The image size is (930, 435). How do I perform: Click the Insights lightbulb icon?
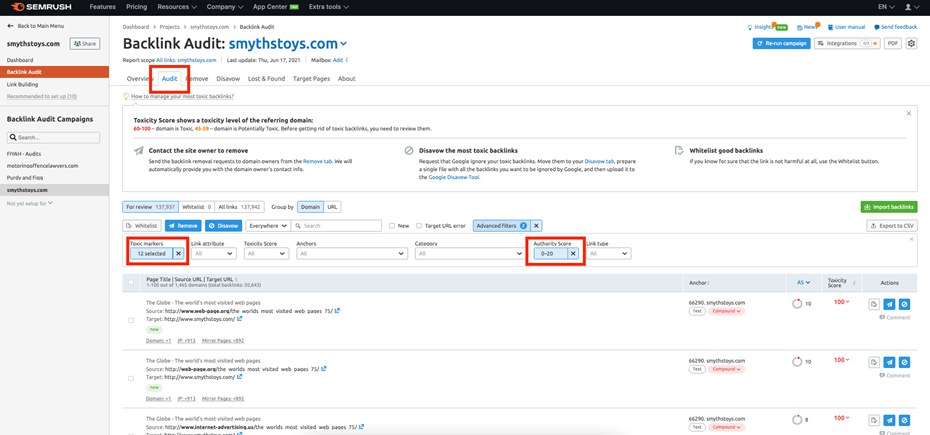(x=750, y=27)
